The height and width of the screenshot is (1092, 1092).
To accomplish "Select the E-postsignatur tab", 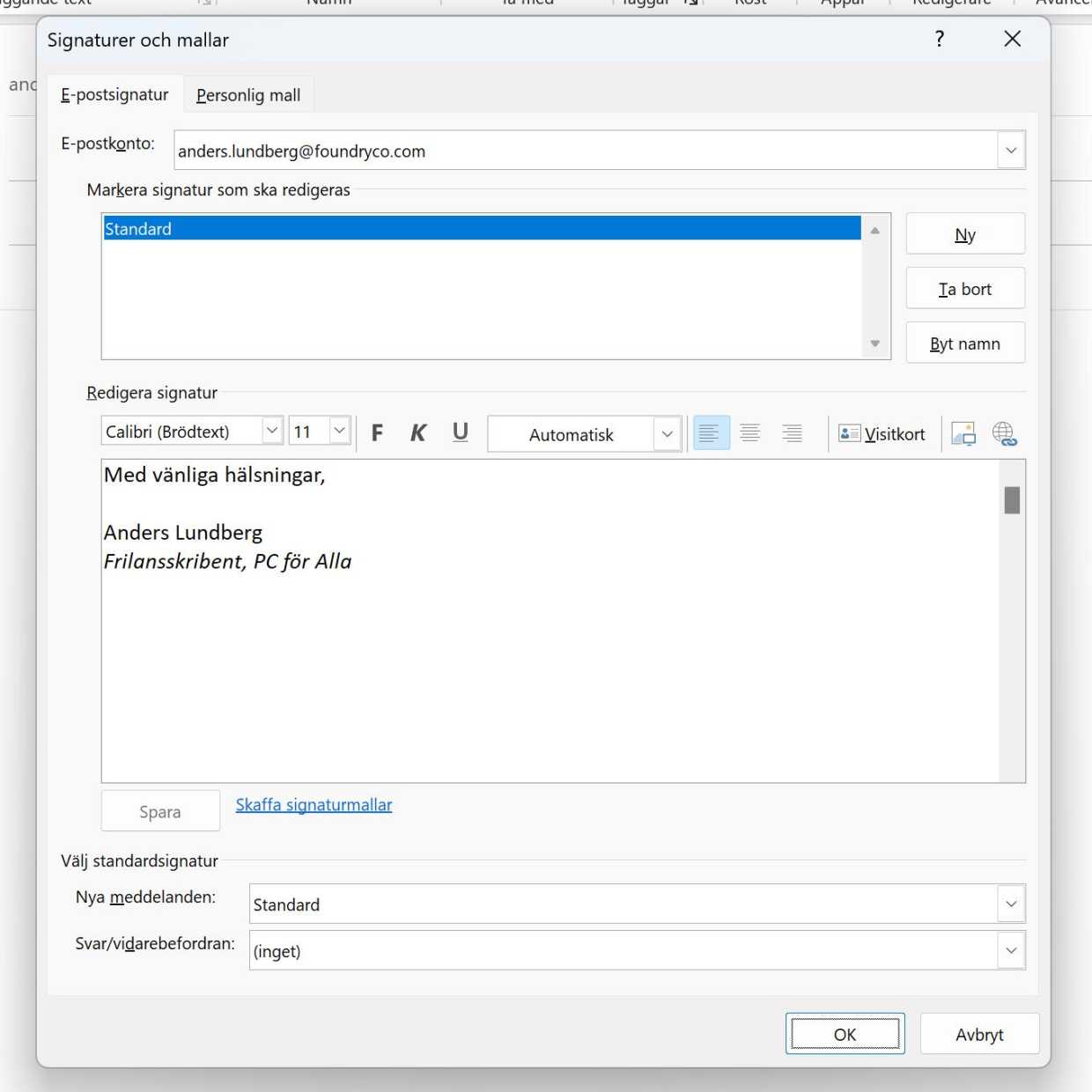I will tap(114, 94).
